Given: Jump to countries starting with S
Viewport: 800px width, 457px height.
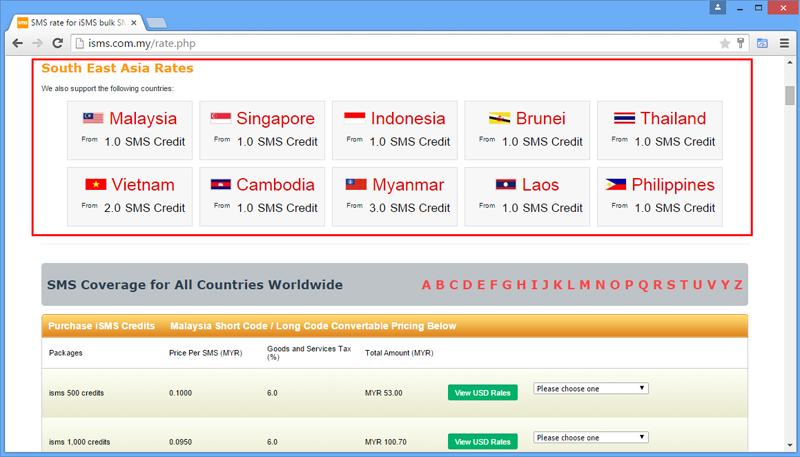Looking at the screenshot, I should [x=670, y=285].
